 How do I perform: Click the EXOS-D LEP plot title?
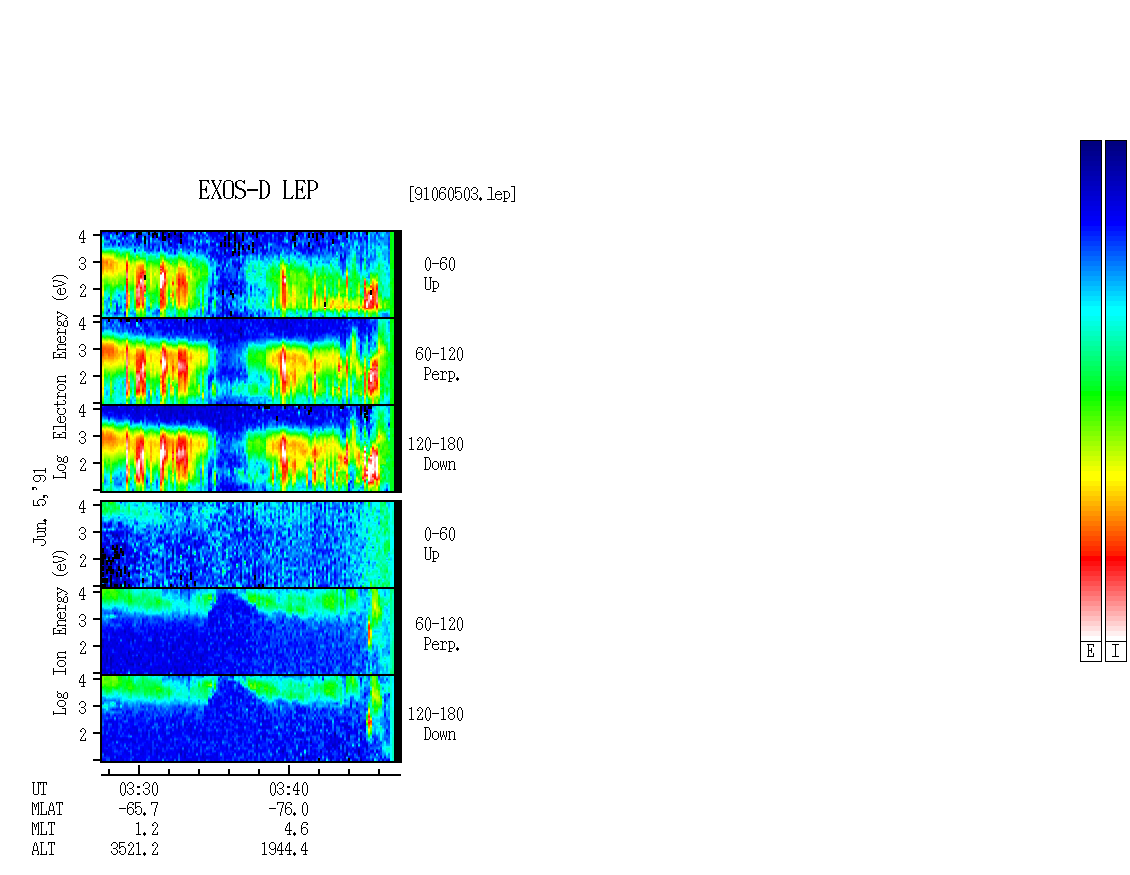258,190
